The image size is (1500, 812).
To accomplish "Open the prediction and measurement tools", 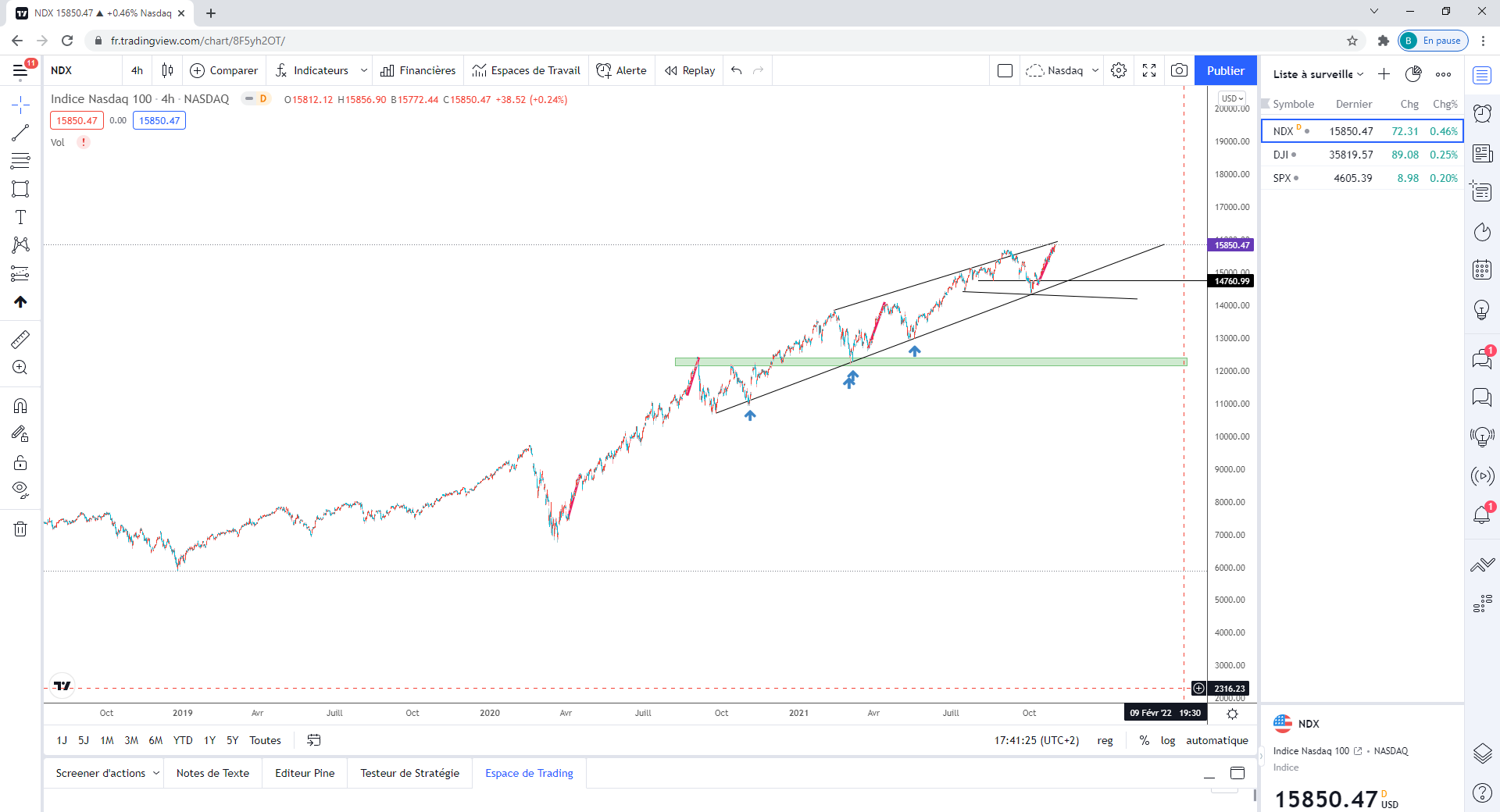I will pyautogui.click(x=20, y=273).
